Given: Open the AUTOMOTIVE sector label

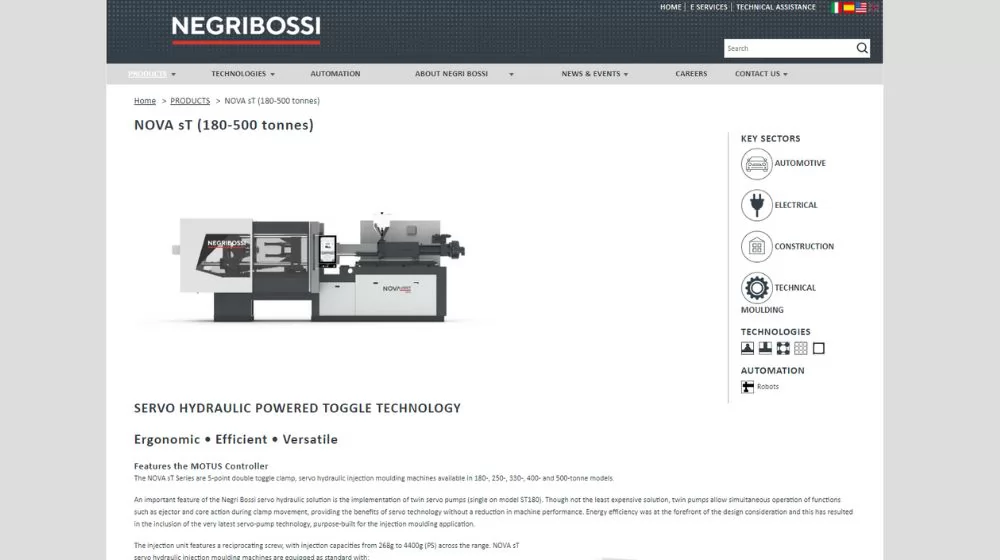Looking at the screenshot, I should (800, 163).
